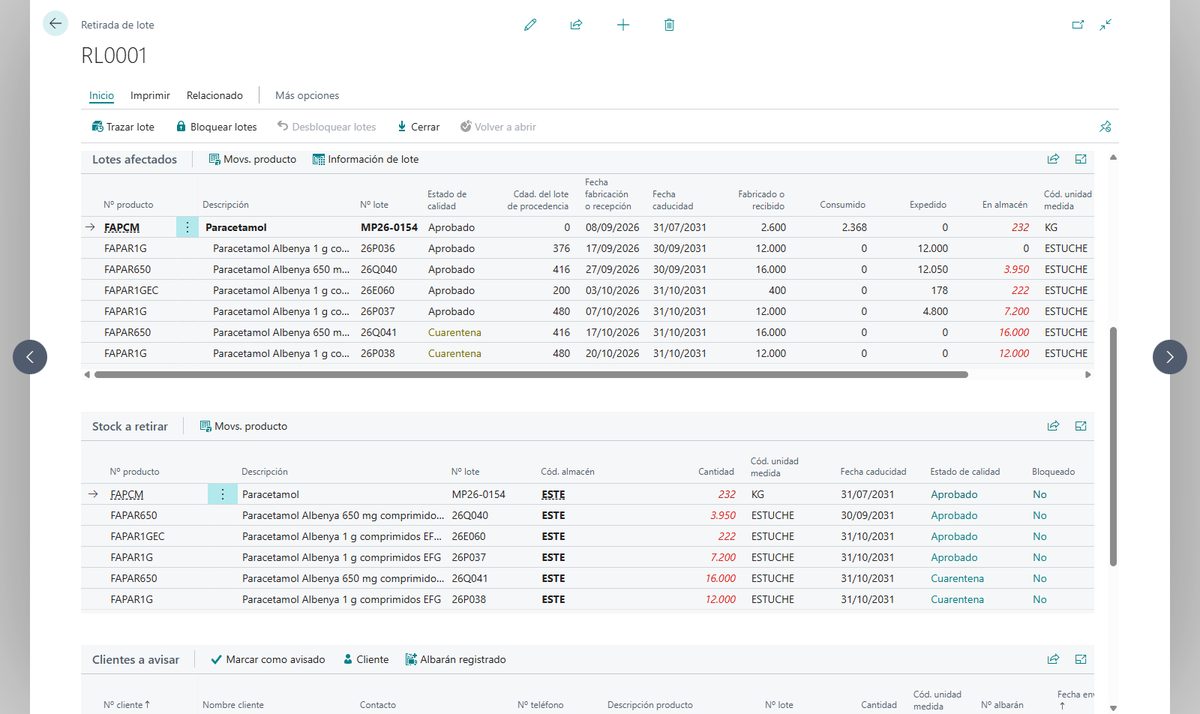Open Movs. producto in Lotes afectados
Screen dimensions: 1200x714
click(x=252, y=159)
